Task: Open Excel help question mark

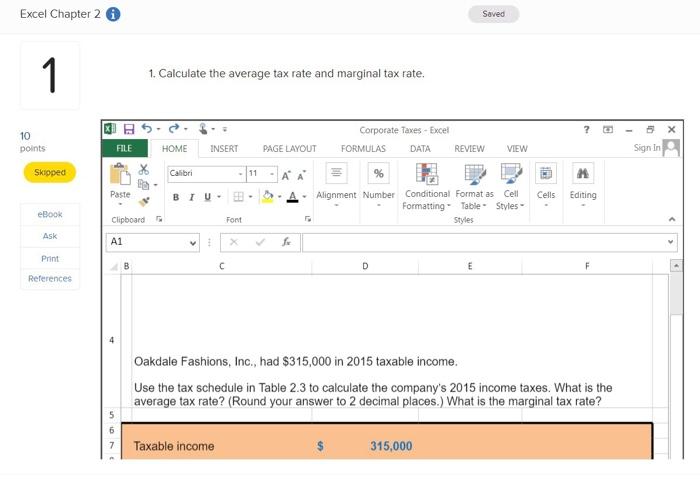Action: point(587,129)
